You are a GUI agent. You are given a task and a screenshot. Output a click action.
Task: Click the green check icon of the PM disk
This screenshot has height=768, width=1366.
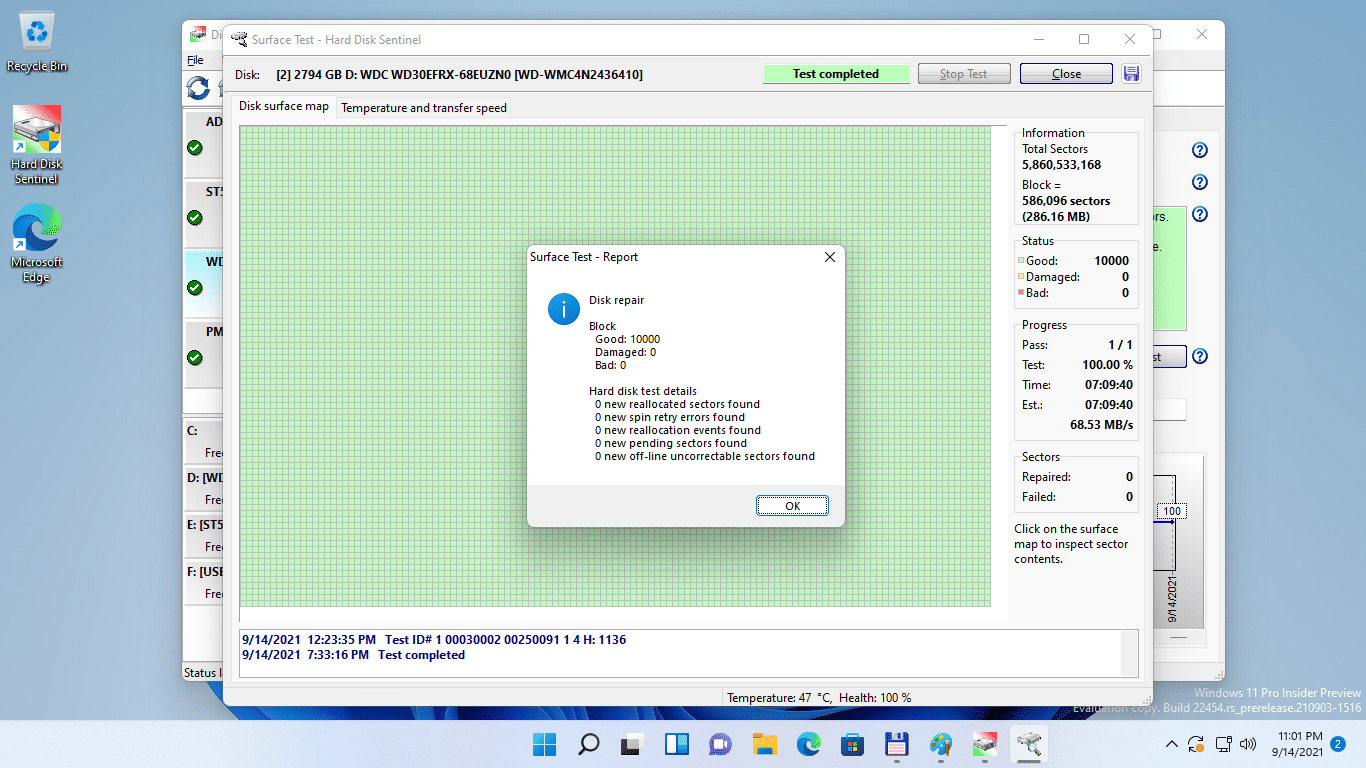coord(195,358)
